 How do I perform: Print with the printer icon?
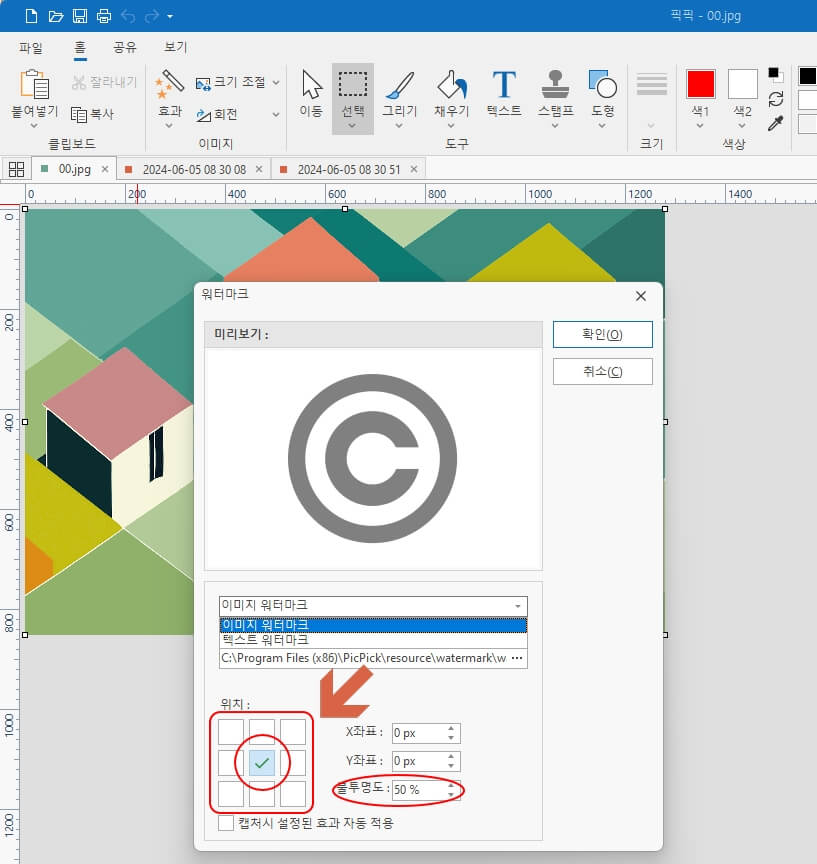tap(104, 16)
